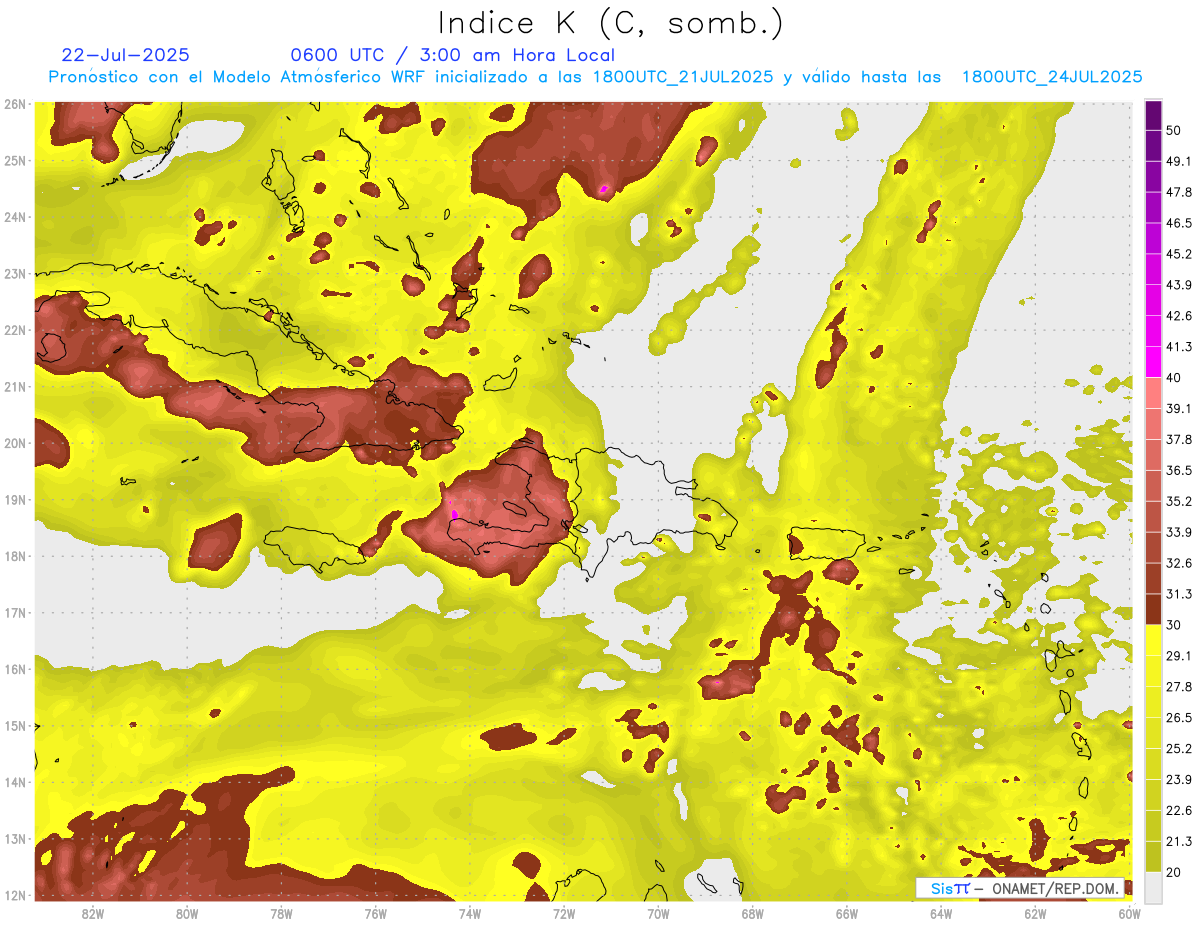Click the "25N" latitude axis label
The image size is (1200, 927).
click(14, 160)
